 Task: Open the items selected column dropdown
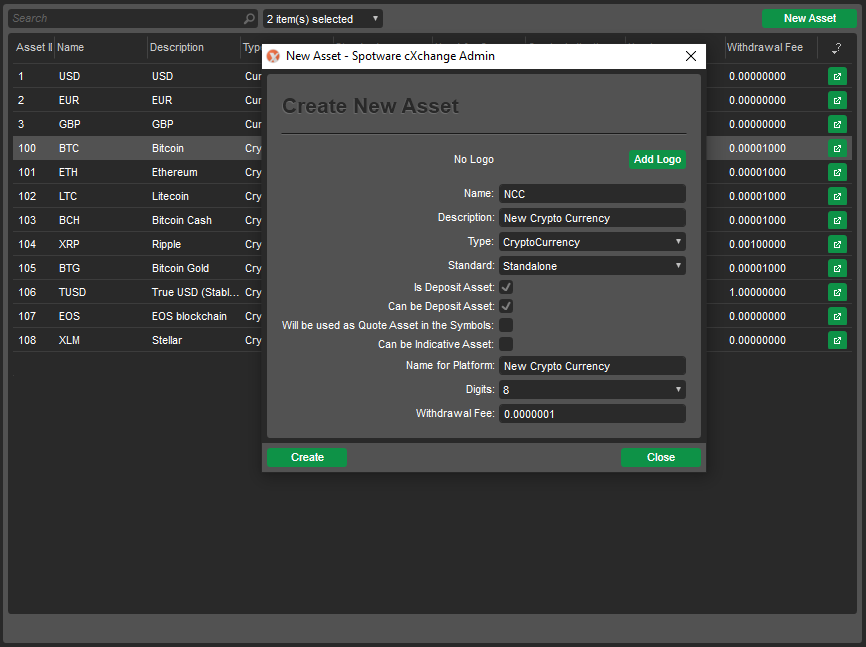click(323, 19)
